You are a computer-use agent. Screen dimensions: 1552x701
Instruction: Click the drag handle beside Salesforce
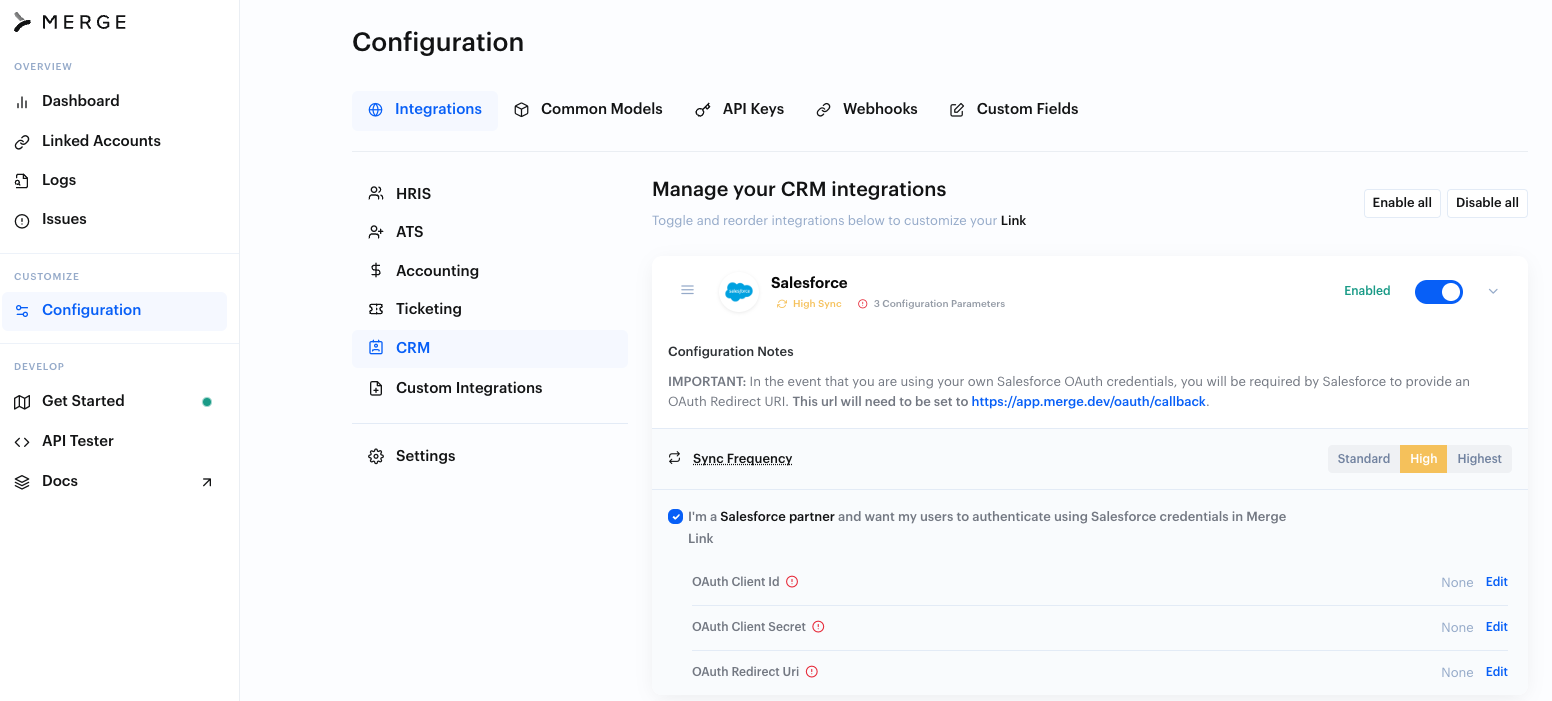pyautogui.click(x=687, y=290)
